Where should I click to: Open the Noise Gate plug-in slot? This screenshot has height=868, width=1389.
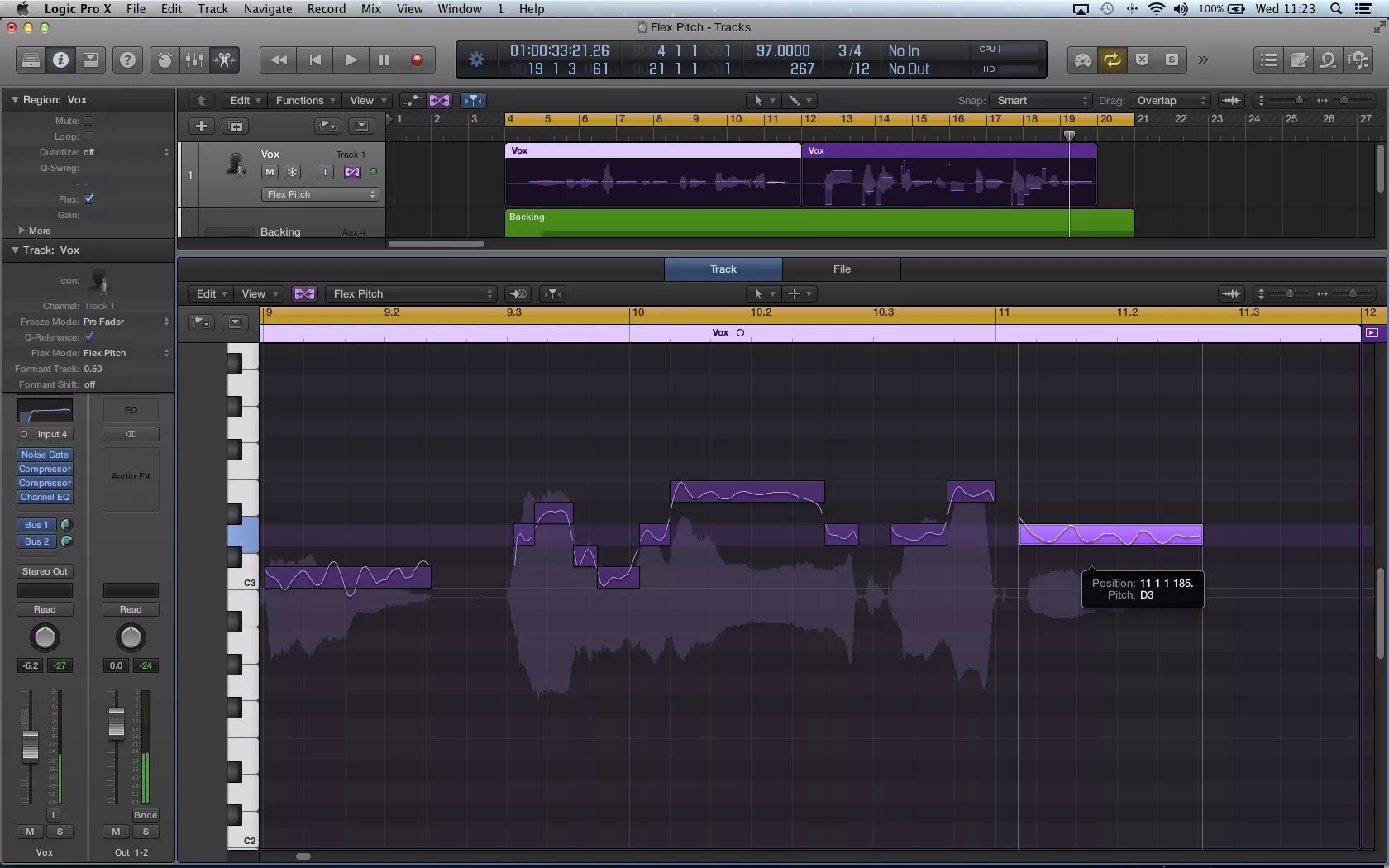(x=45, y=455)
